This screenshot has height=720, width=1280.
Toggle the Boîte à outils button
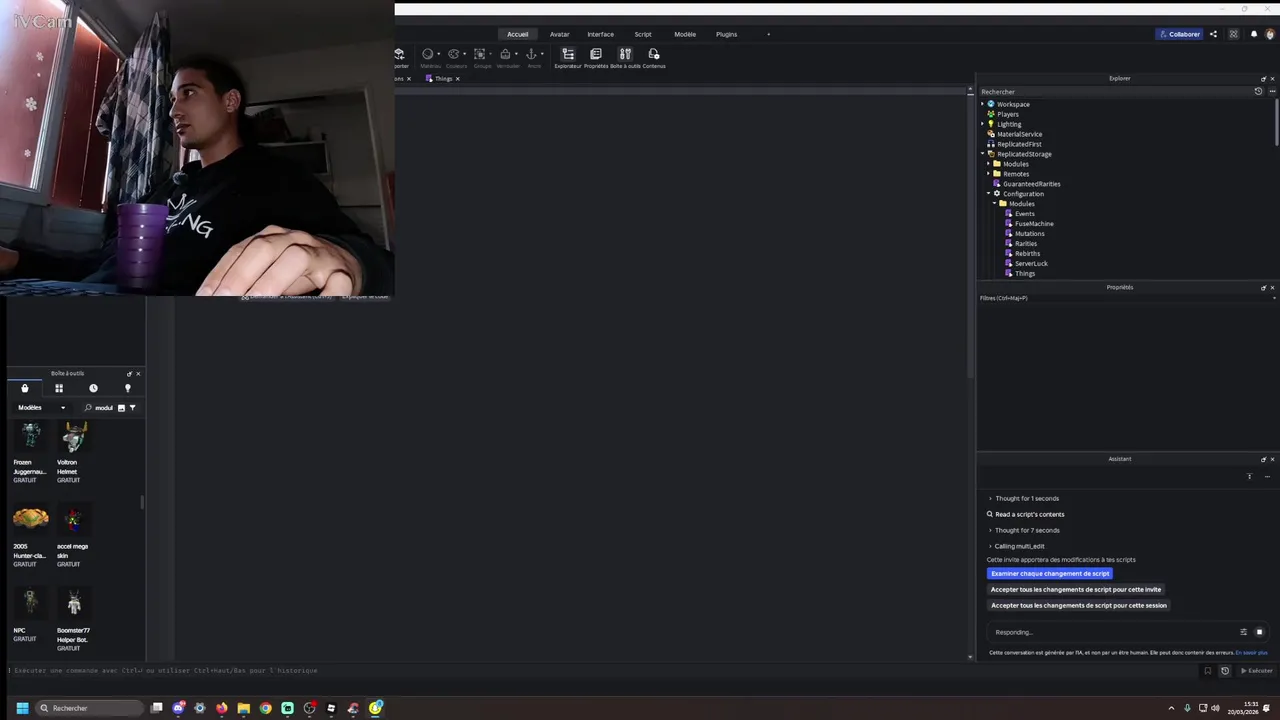pyautogui.click(x=625, y=57)
